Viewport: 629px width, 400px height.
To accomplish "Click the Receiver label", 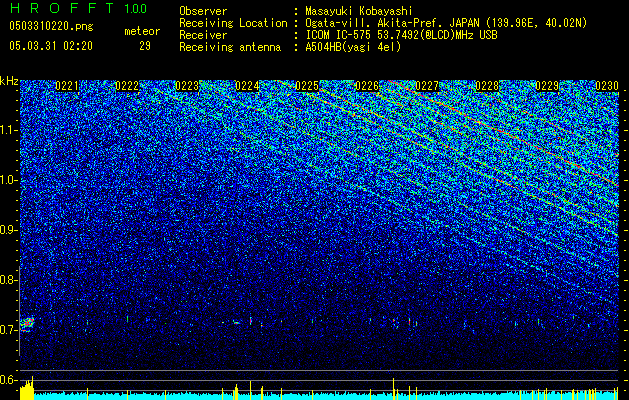I will [203, 35].
